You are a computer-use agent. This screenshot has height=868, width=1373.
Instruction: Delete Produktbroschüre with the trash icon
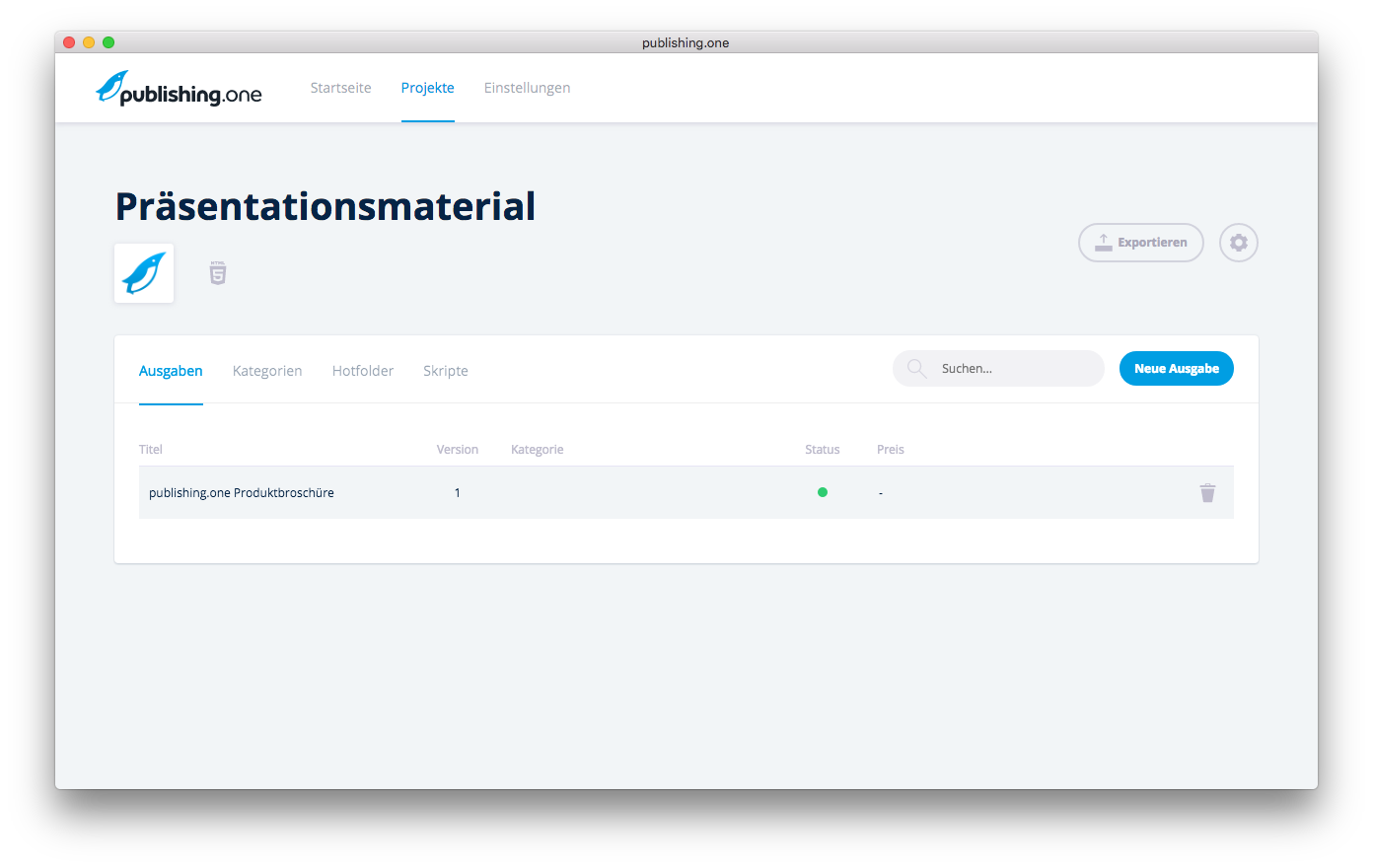click(1207, 493)
